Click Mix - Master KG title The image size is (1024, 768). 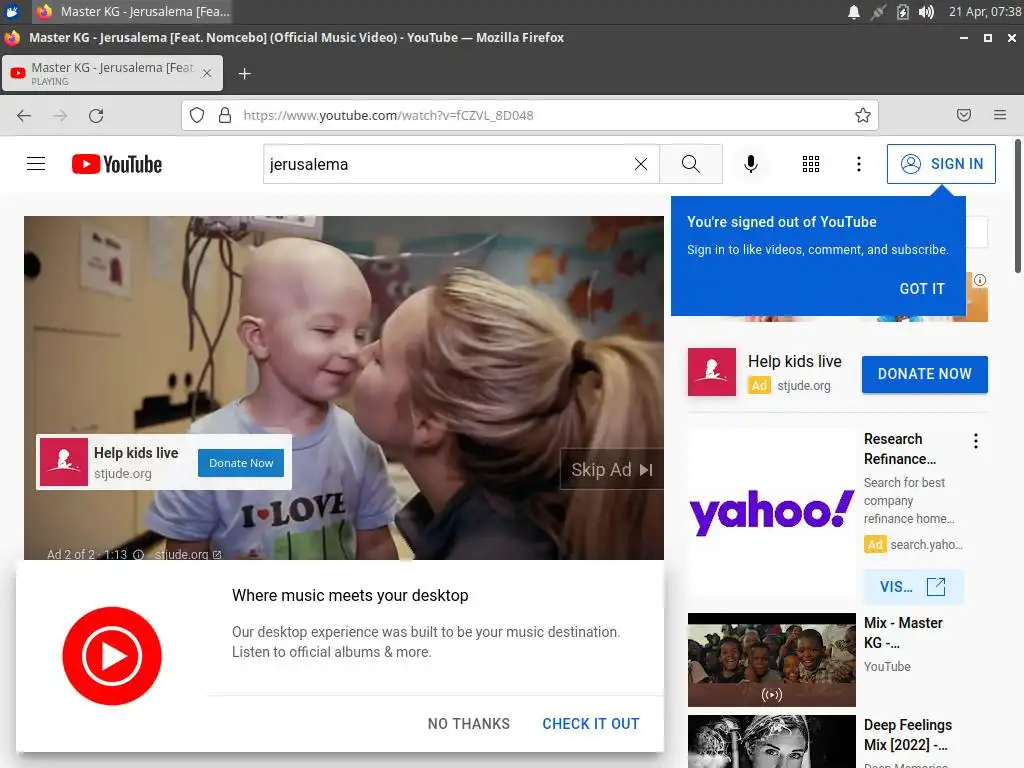(903, 633)
